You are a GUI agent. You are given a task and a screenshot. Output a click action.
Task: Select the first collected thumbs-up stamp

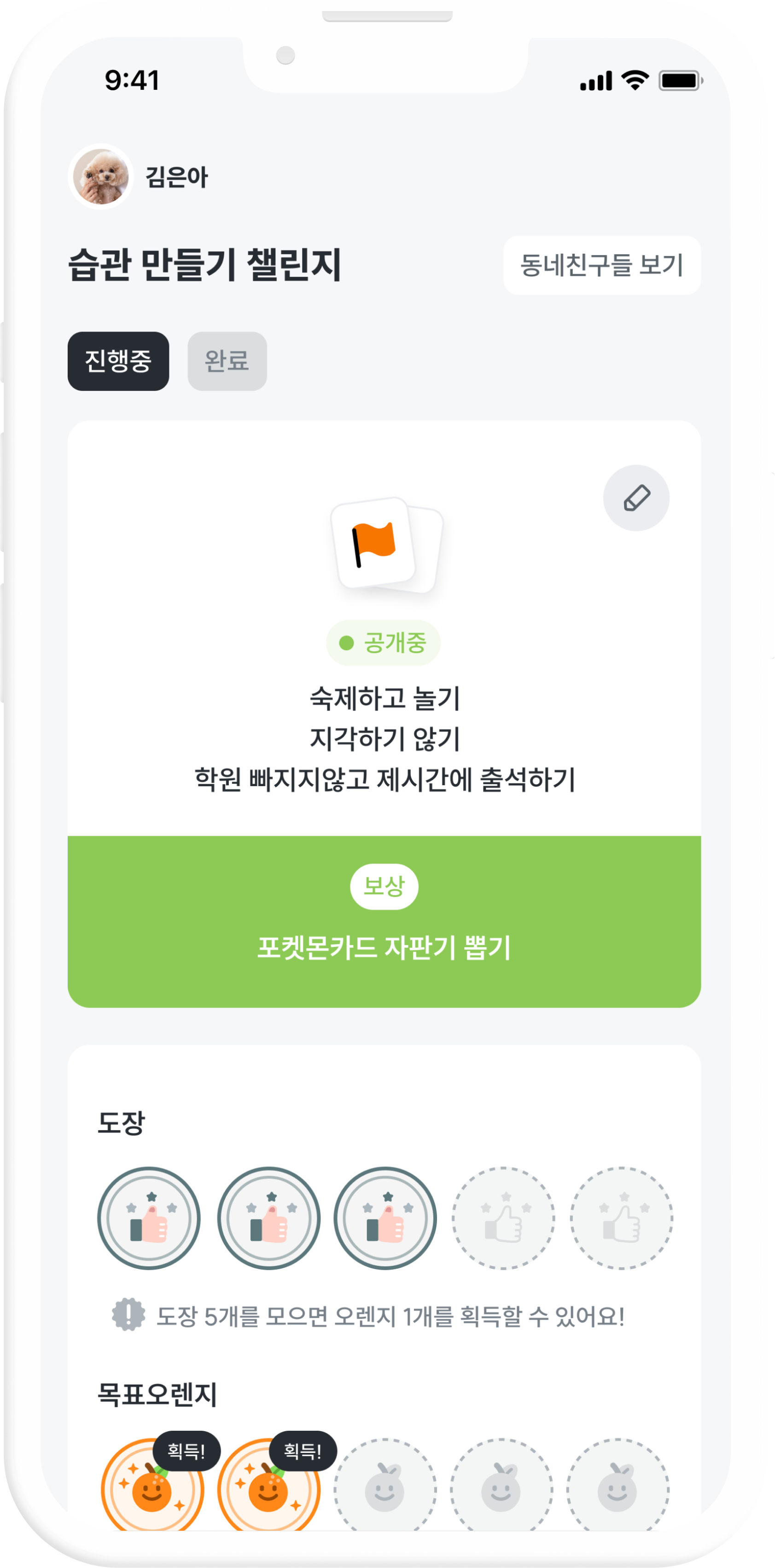click(x=149, y=1218)
